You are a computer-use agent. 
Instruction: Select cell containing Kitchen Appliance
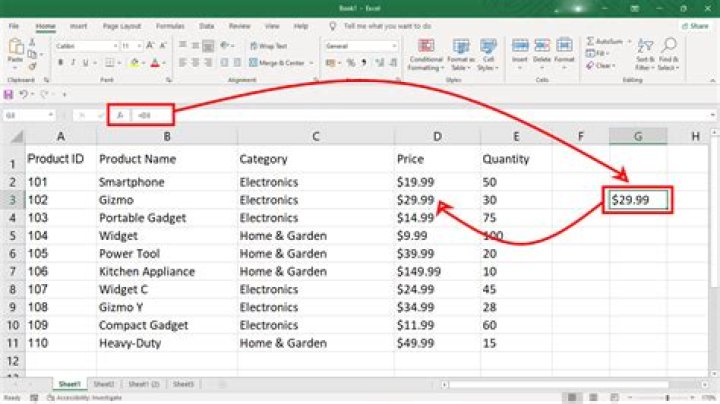(167, 272)
